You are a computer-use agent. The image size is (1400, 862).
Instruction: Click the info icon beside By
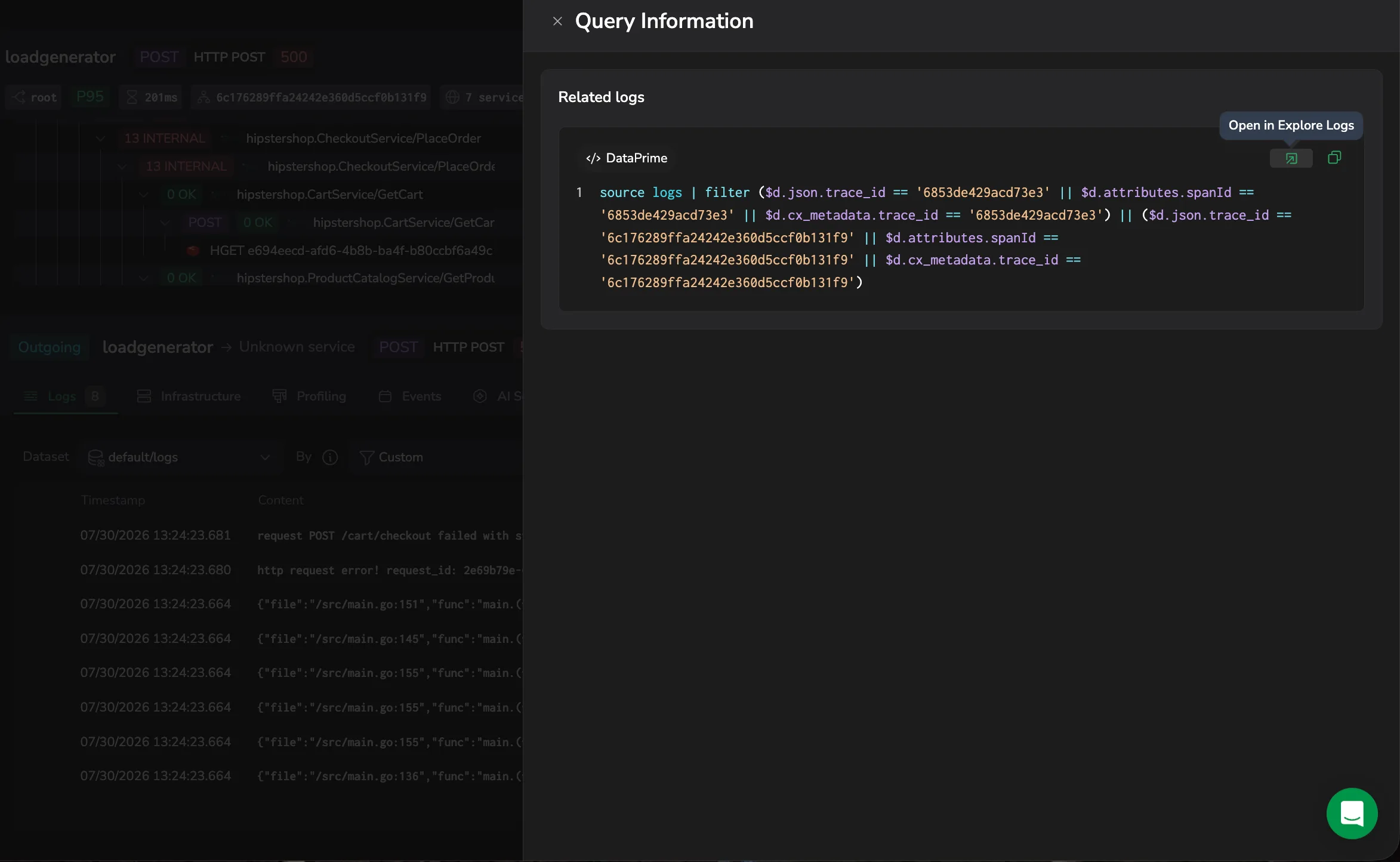pos(330,457)
